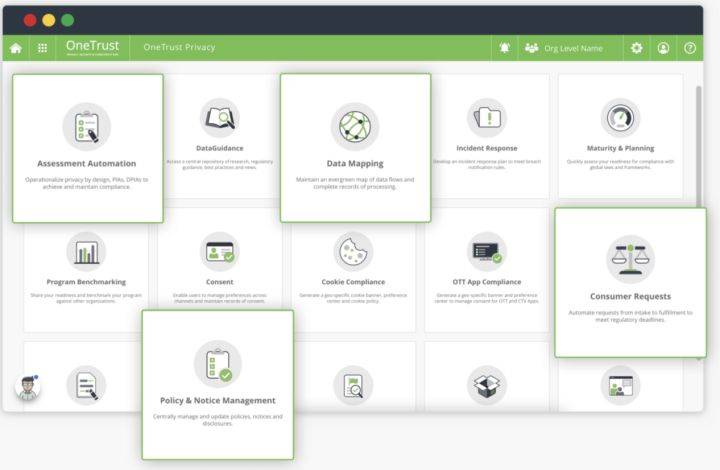Click the Consumer Requests description text
Viewport: 720px width, 470px height.
[x=630, y=316]
